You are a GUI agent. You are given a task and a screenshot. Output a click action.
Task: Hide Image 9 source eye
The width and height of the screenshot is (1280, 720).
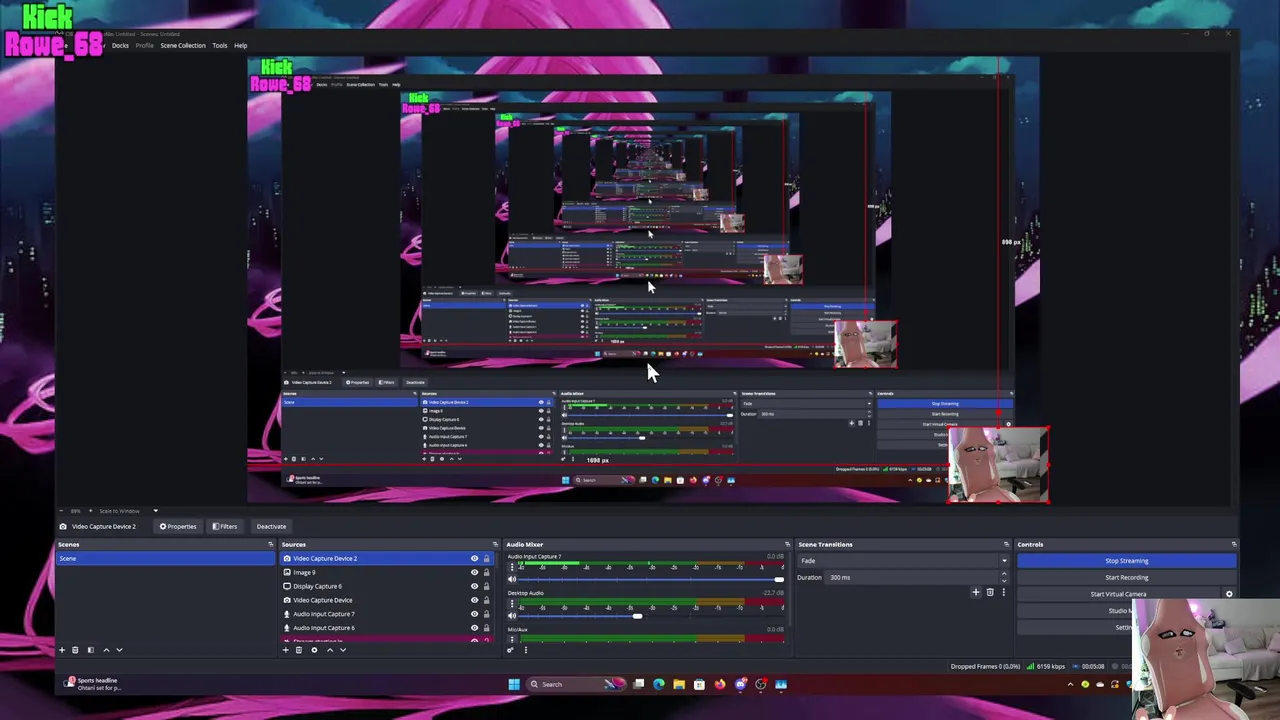474,573
